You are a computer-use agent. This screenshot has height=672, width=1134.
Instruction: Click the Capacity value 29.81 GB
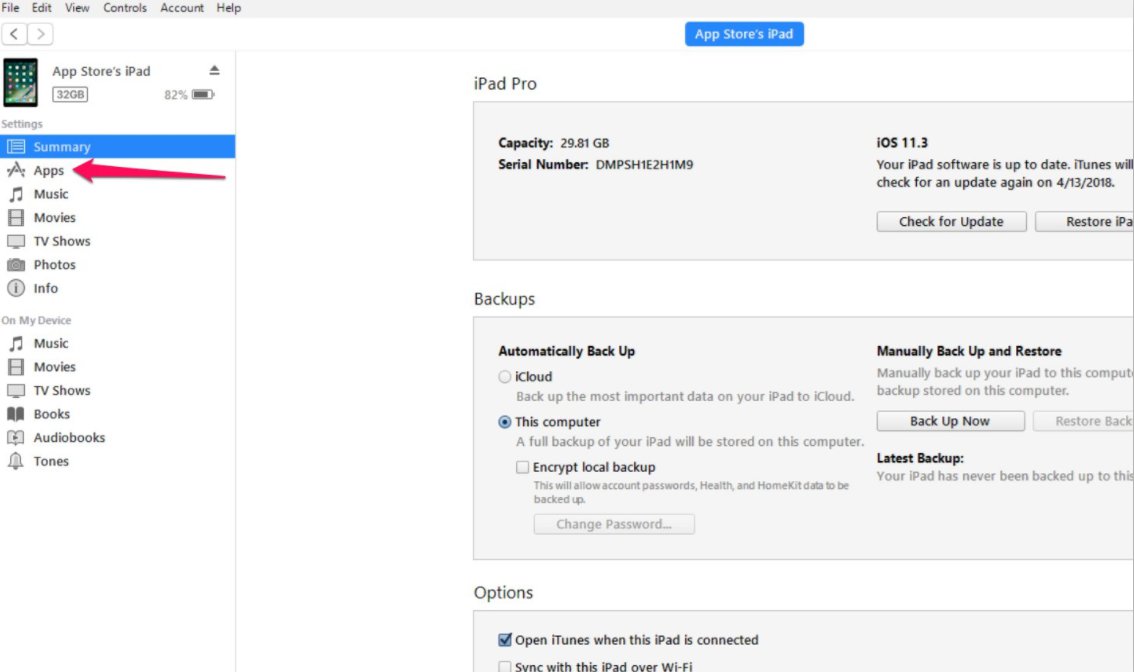[x=584, y=143]
